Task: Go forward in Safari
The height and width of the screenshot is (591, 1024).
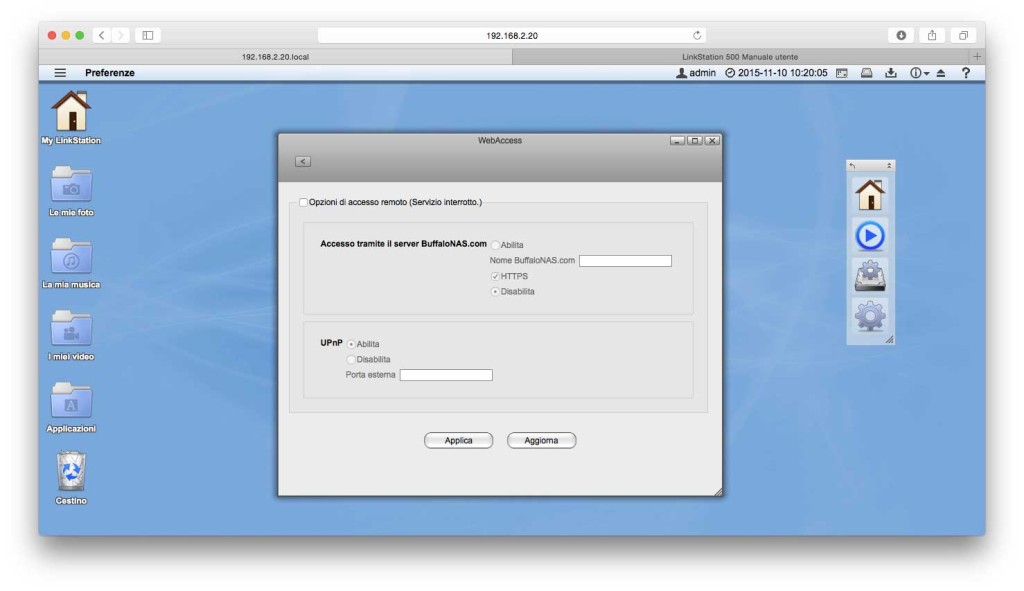Action: (121, 35)
